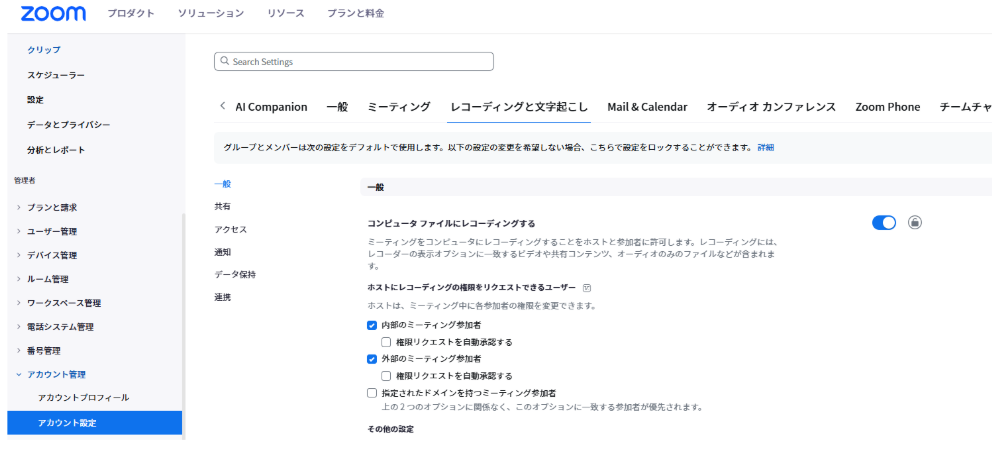
Task: Click the その他の設定 heading
Action: 390,429
